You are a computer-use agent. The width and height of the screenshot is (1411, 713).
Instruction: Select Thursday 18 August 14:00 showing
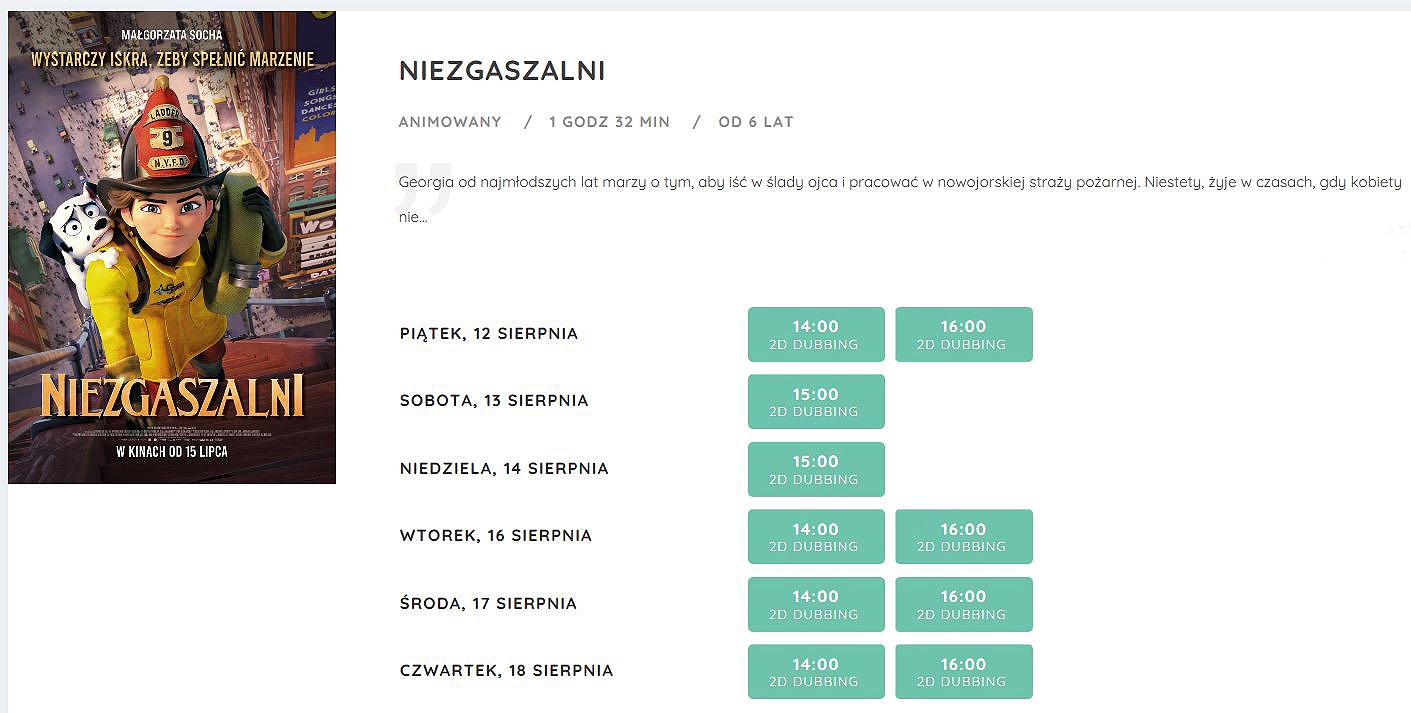[x=816, y=671]
